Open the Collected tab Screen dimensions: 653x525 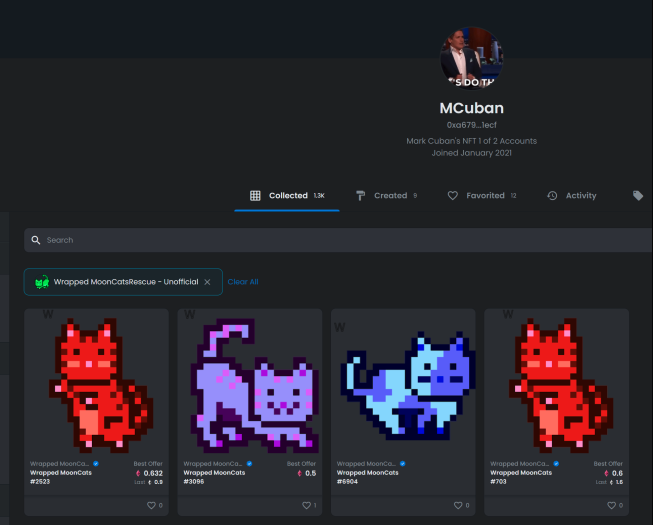point(287,196)
